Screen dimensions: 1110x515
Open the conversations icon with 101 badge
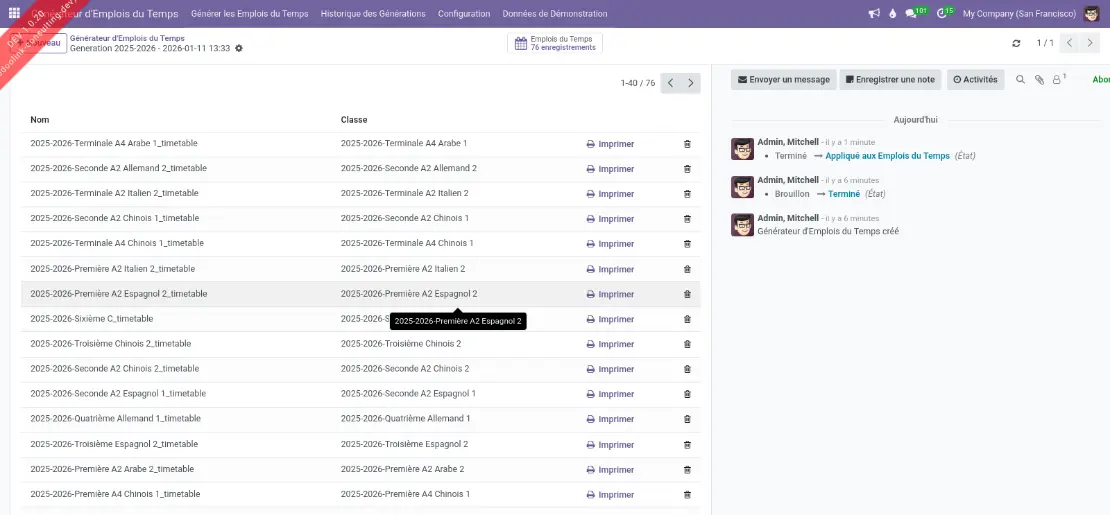pyautogui.click(x=913, y=14)
